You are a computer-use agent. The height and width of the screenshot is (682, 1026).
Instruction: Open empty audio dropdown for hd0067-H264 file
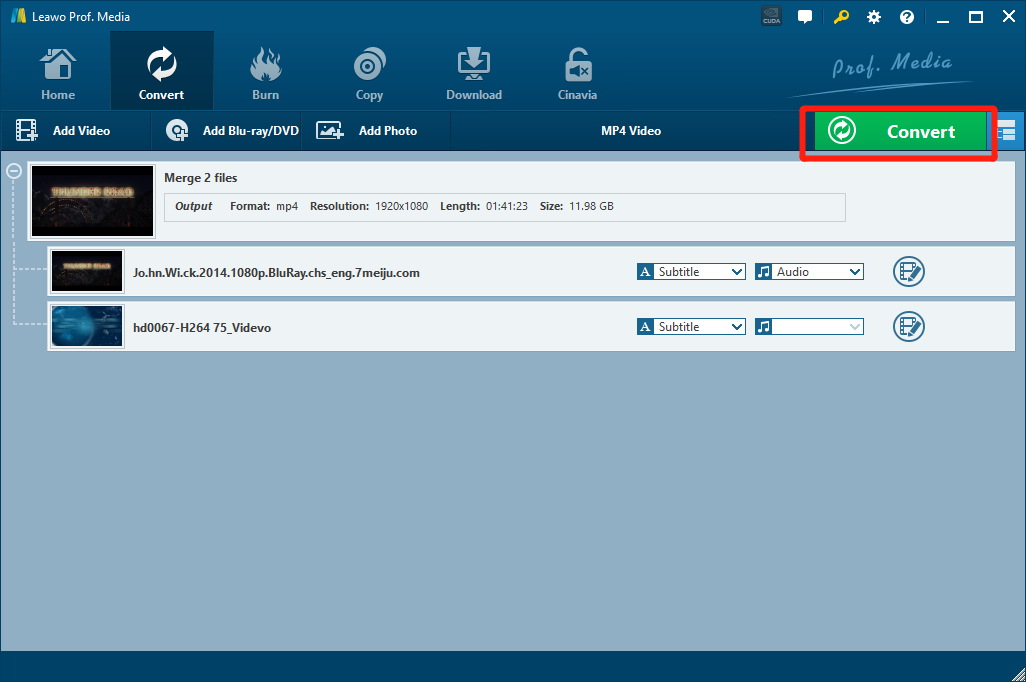pyautogui.click(x=809, y=327)
